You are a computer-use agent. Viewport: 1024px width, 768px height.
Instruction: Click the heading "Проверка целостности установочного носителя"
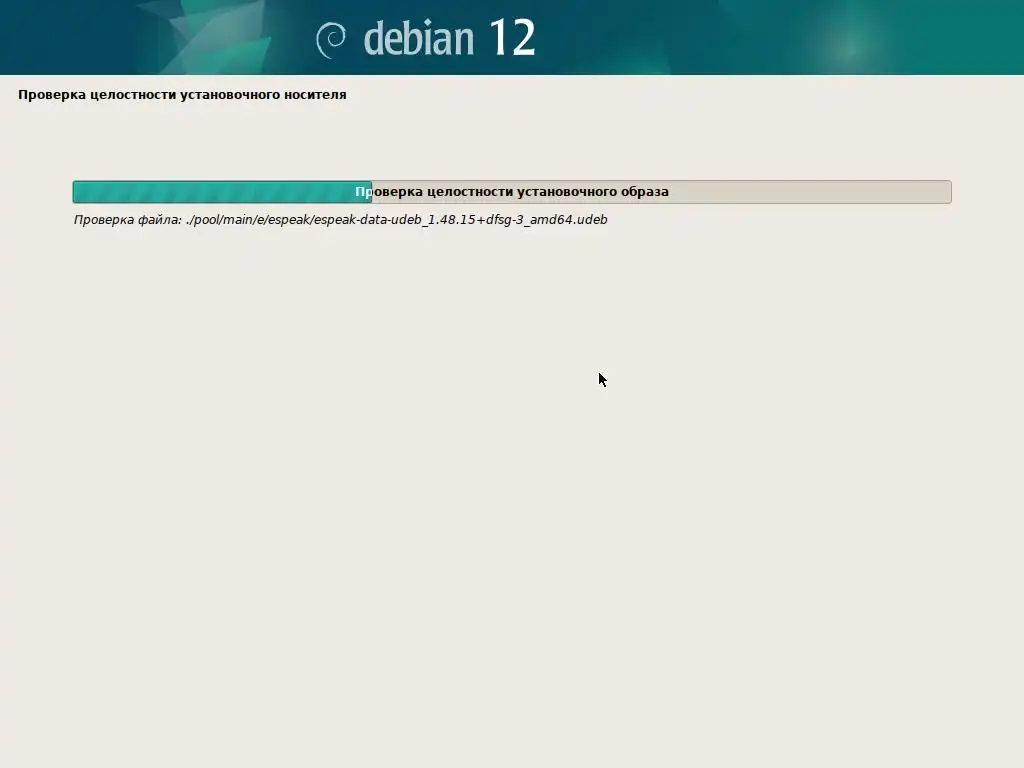[182, 95]
